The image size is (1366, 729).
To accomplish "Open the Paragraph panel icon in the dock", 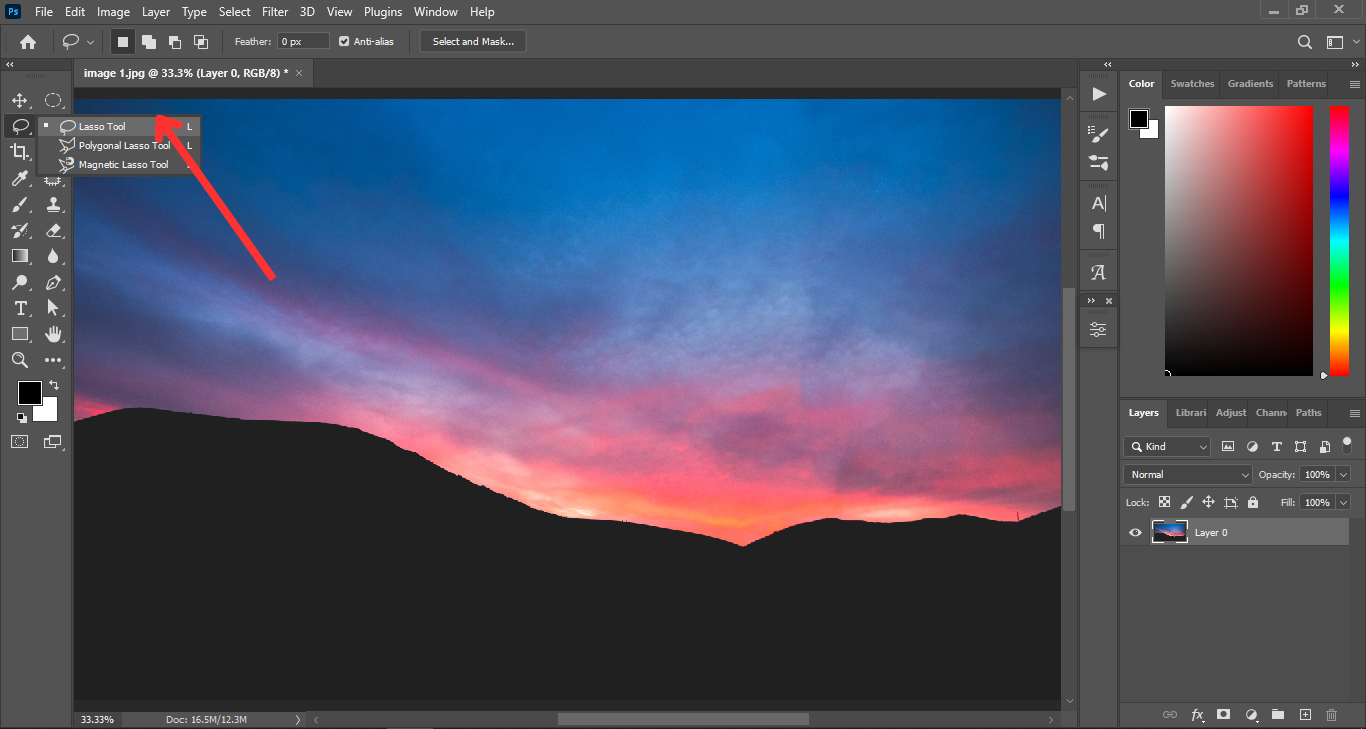I will 1099,231.
